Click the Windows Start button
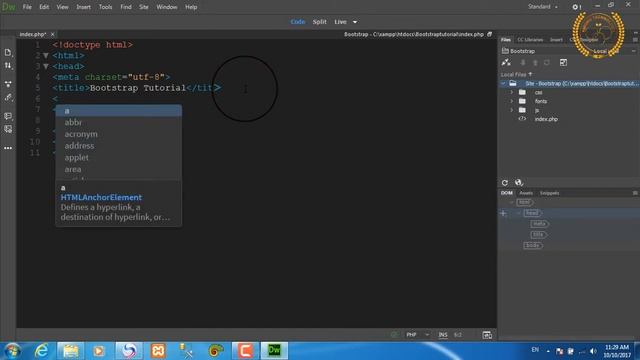Viewport: 640px width, 360px height. pyautogui.click(x=12, y=351)
